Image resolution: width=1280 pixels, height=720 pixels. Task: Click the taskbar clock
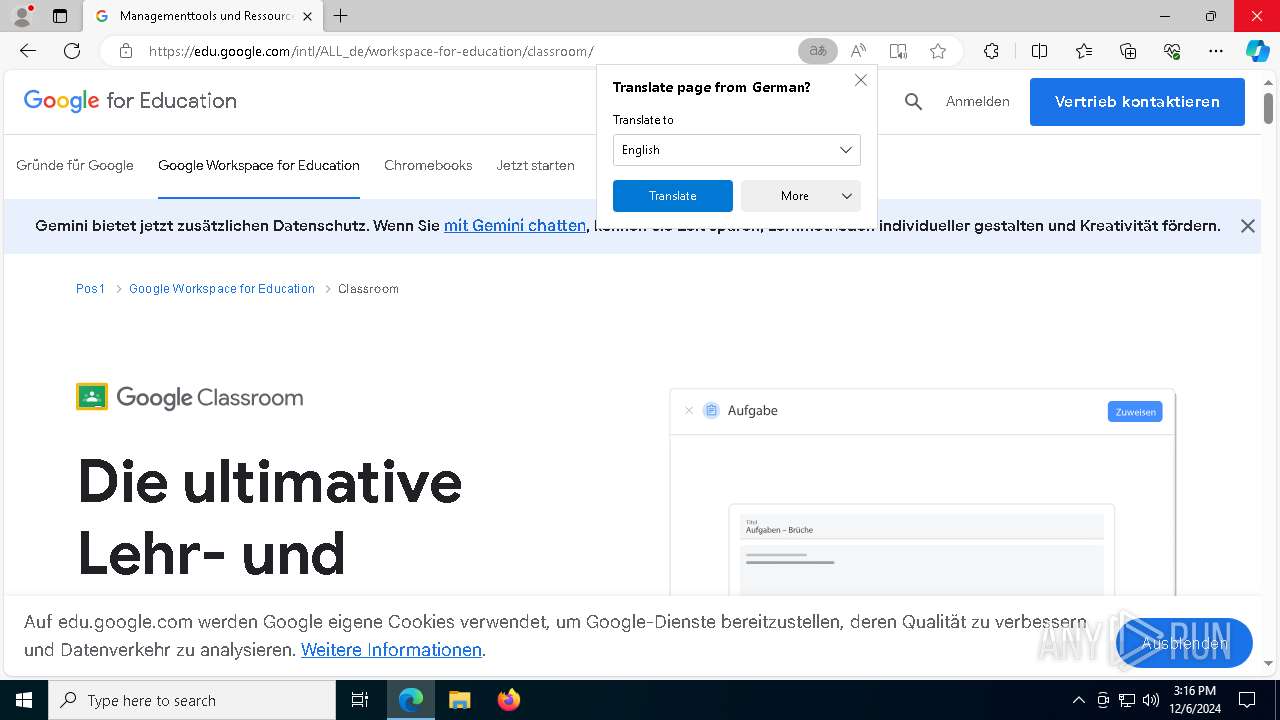(1195, 700)
